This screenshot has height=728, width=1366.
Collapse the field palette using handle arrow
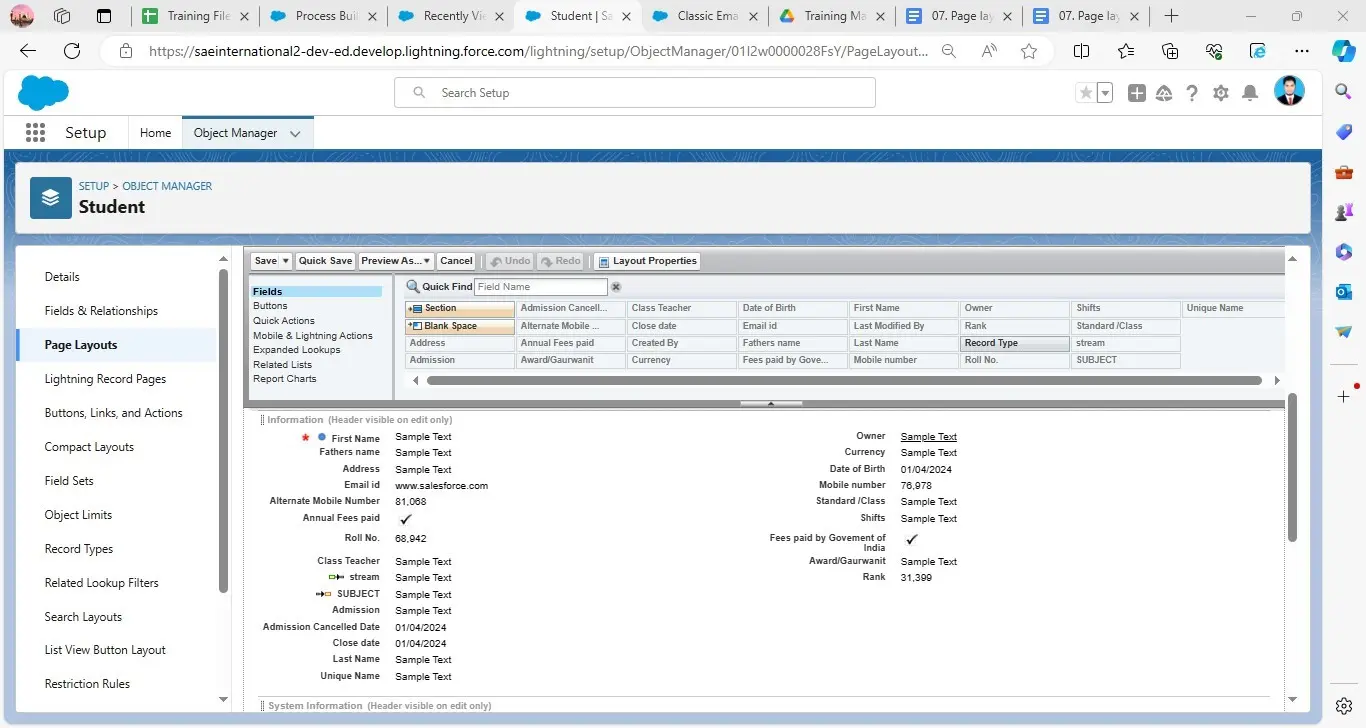[x=770, y=404]
